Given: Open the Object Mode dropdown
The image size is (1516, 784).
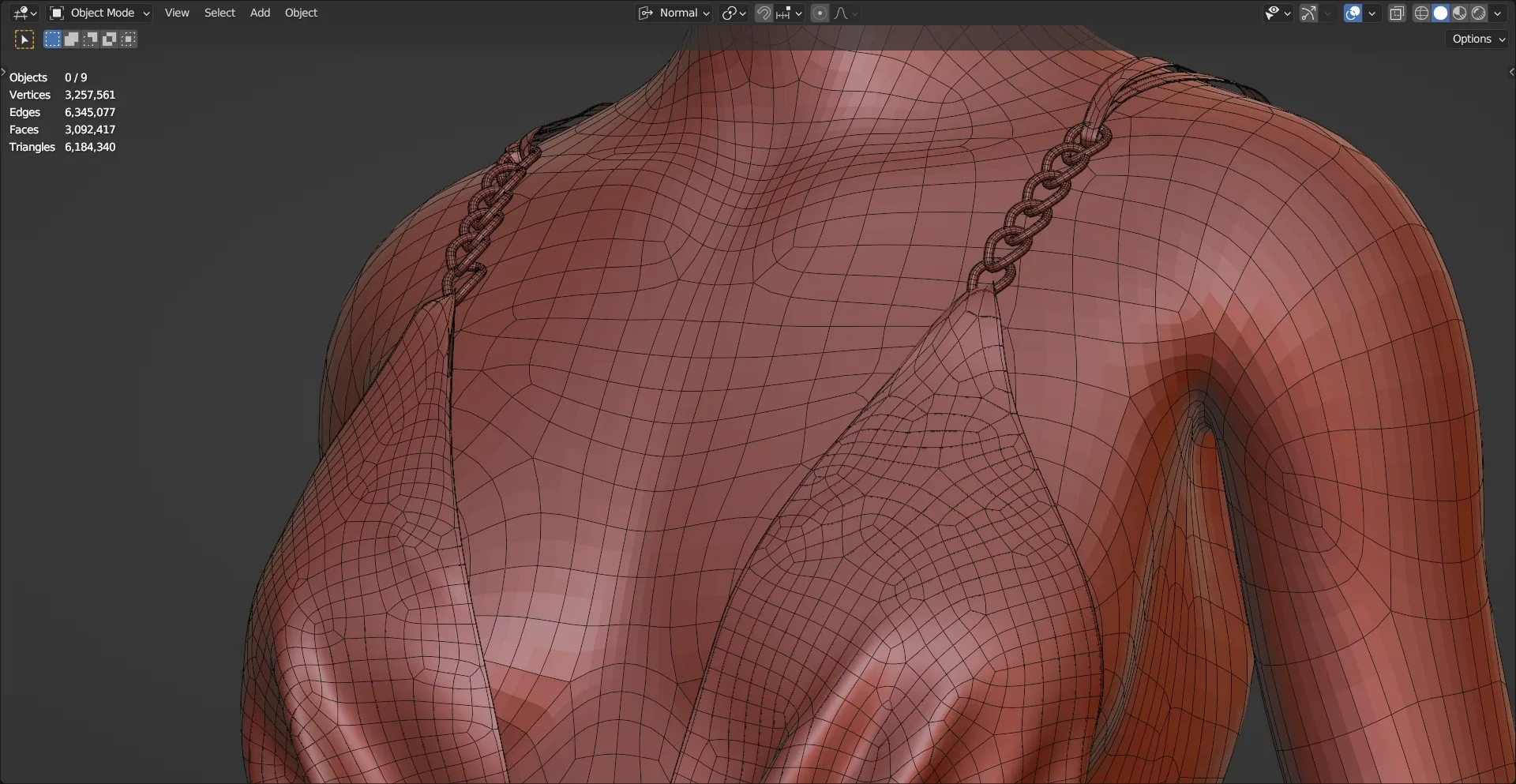Looking at the screenshot, I should (x=99, y=13).
